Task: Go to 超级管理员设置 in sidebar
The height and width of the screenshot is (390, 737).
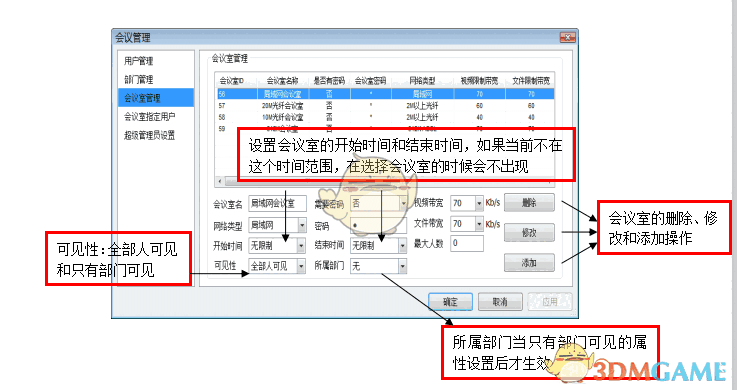Action: tap(149, 135)
